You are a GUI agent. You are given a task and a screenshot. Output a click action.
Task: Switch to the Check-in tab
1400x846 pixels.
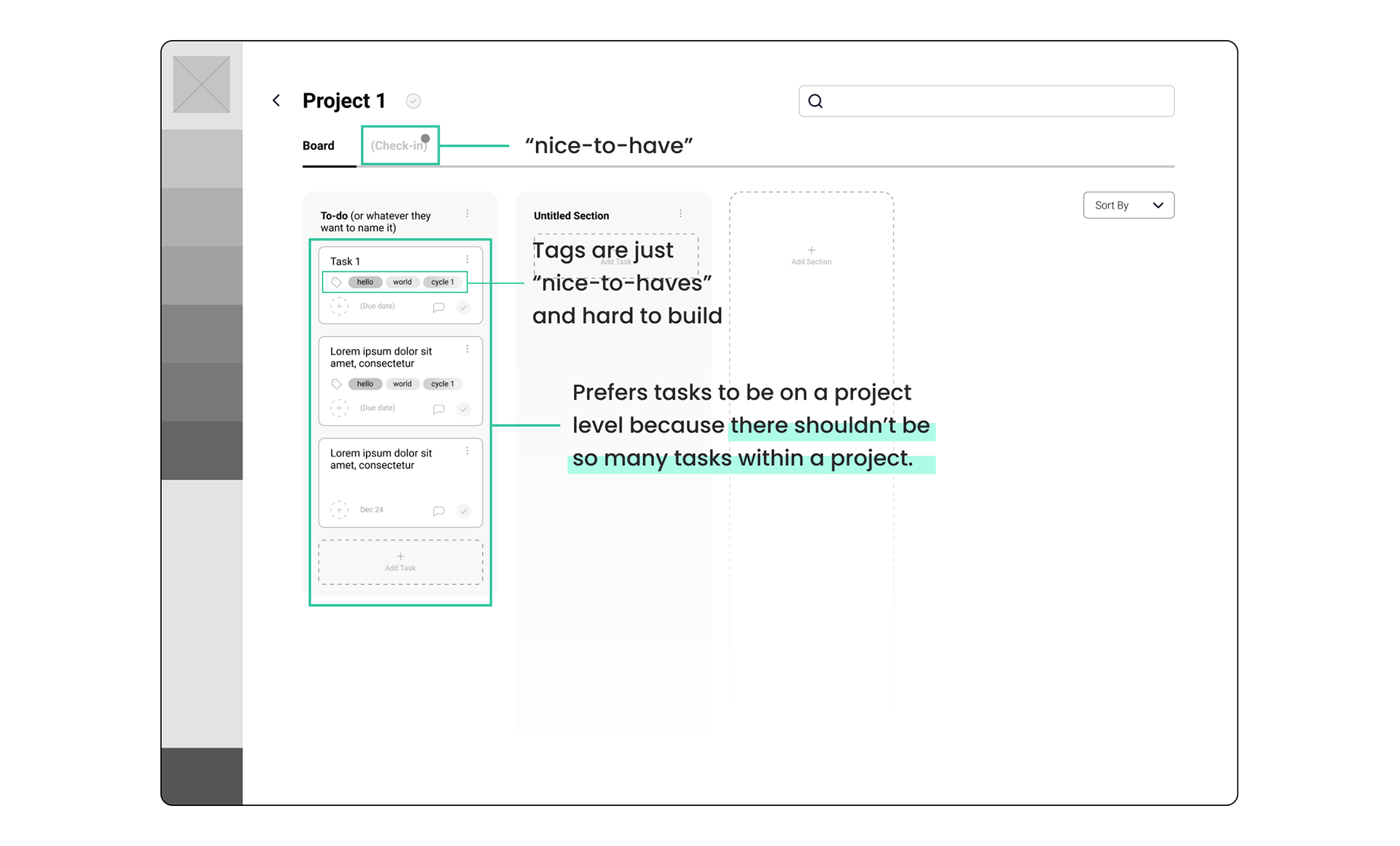[398, 146]
